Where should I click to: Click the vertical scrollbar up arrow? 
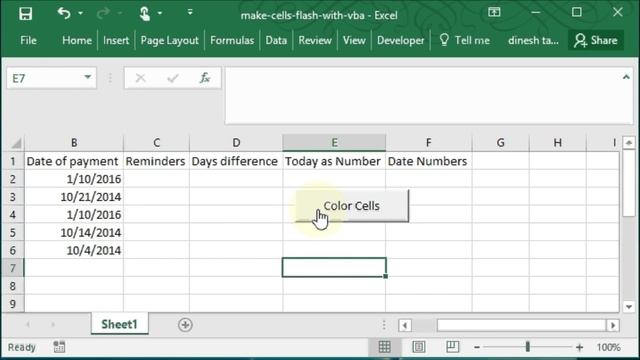[x=629, y=142]
